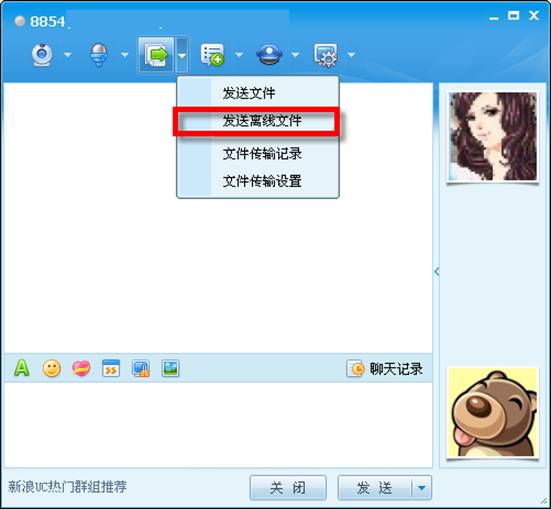Open 聊天记录 chat history
Screen dimensions: 551x509
click(x=385, y=369)
